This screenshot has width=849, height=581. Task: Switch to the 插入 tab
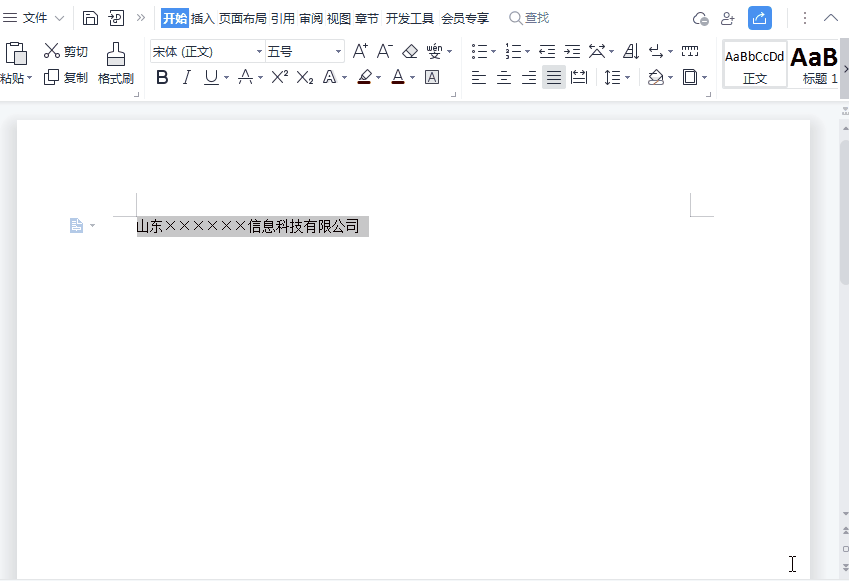[x=203, y=18]
